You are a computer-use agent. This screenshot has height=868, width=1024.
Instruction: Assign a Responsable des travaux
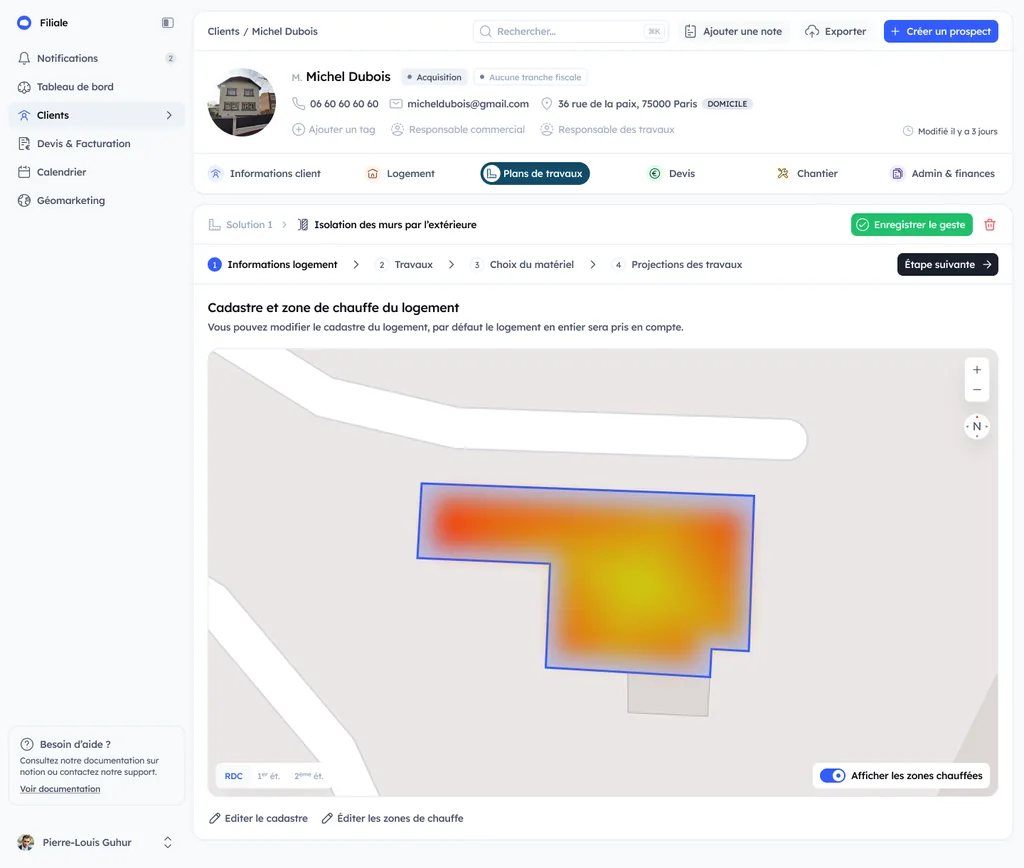point(607,129)
